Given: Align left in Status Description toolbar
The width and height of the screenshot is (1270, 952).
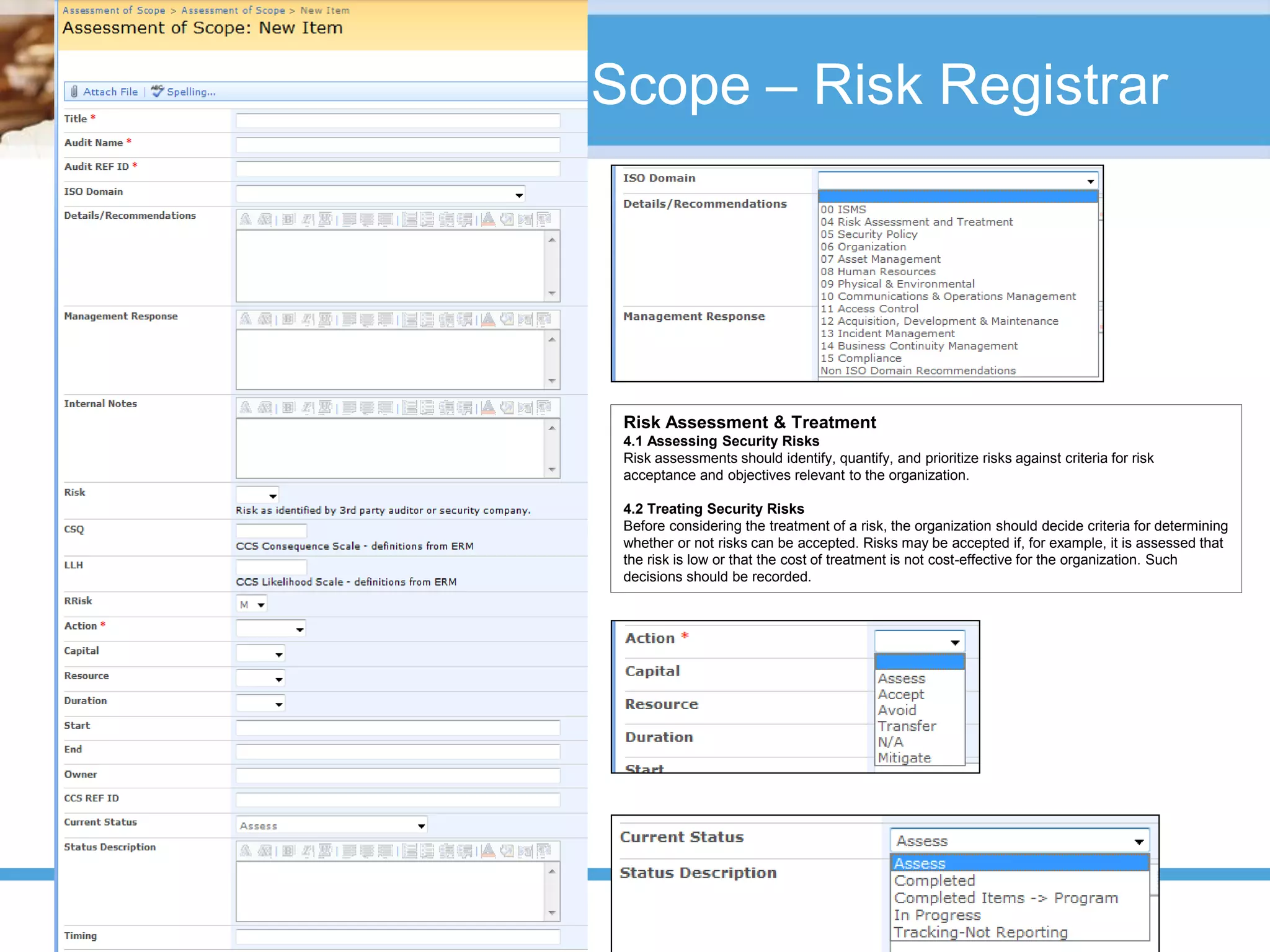Looking at the screenshot, I should 349,851.
